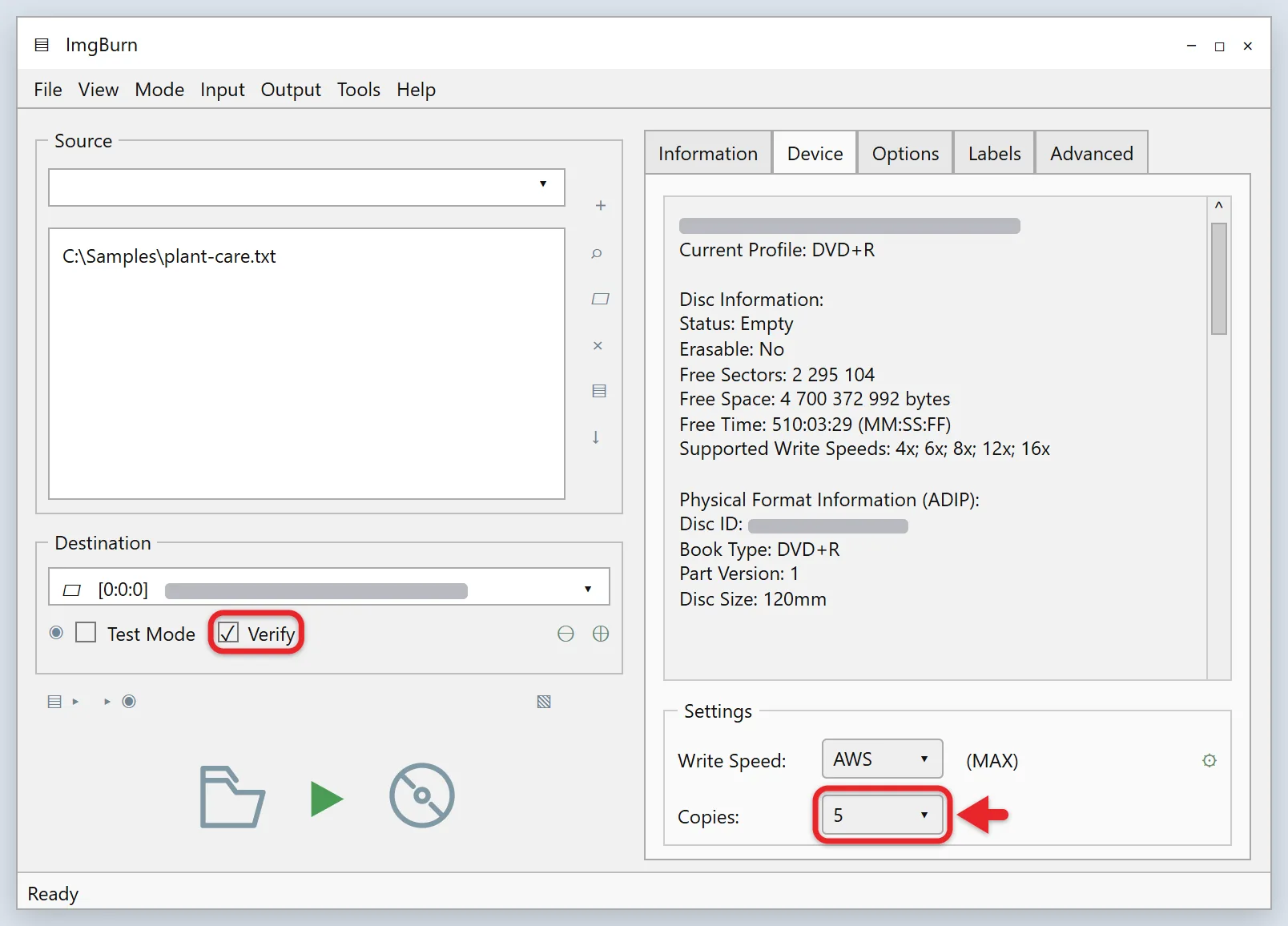The width and height of the screenshot is (1288, 926).
Task: Click the hatched square icon below Destination
Action: [544, 702]
